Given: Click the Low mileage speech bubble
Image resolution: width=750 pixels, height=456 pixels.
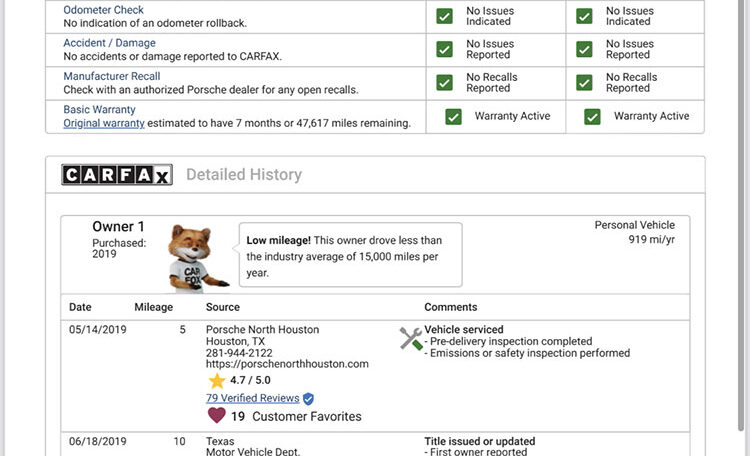Looking at the screenshot, I should click(349, 255).
